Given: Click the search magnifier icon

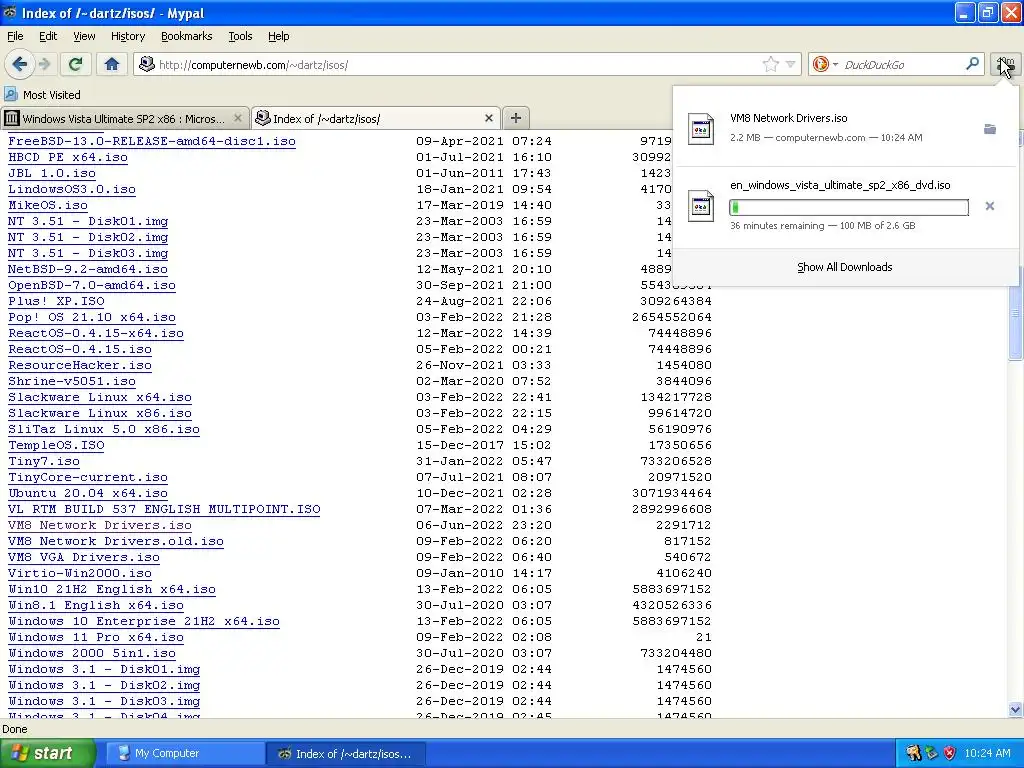Looking at the screenshot, I should (x=972, y=63).
